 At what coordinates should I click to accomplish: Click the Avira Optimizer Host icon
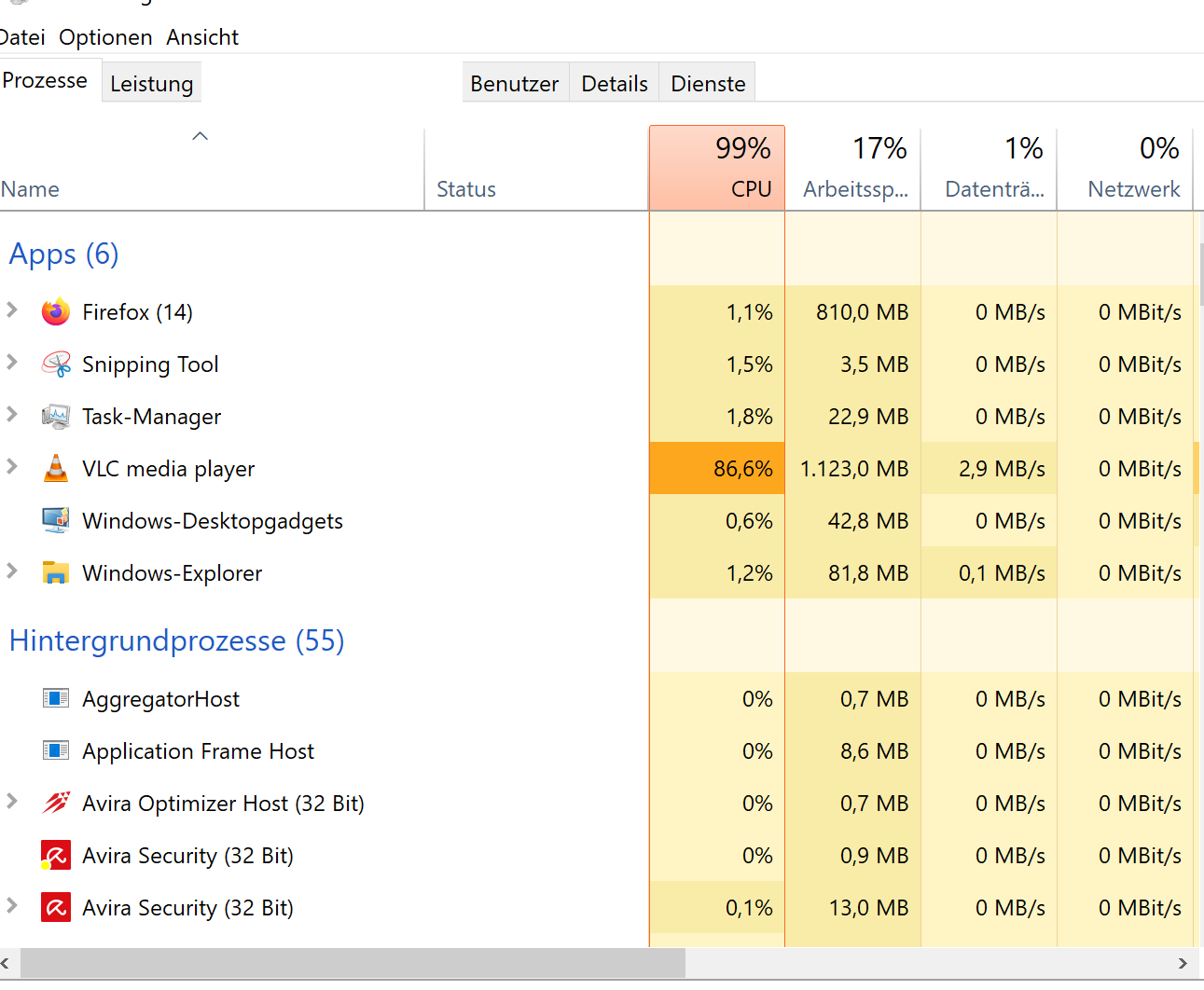(x=56, y=803)
